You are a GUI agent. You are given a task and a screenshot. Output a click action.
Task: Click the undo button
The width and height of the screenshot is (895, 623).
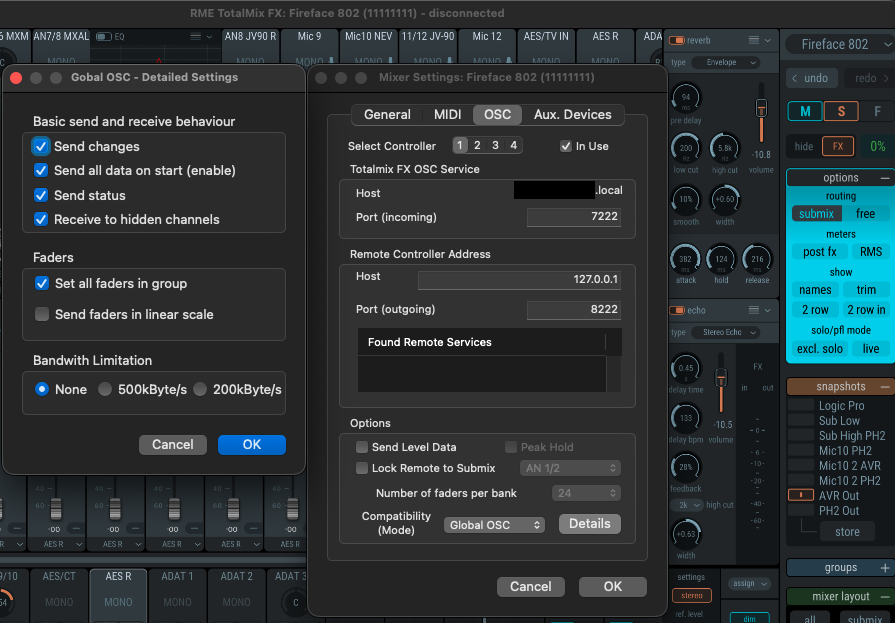click(x=811, y=78)
